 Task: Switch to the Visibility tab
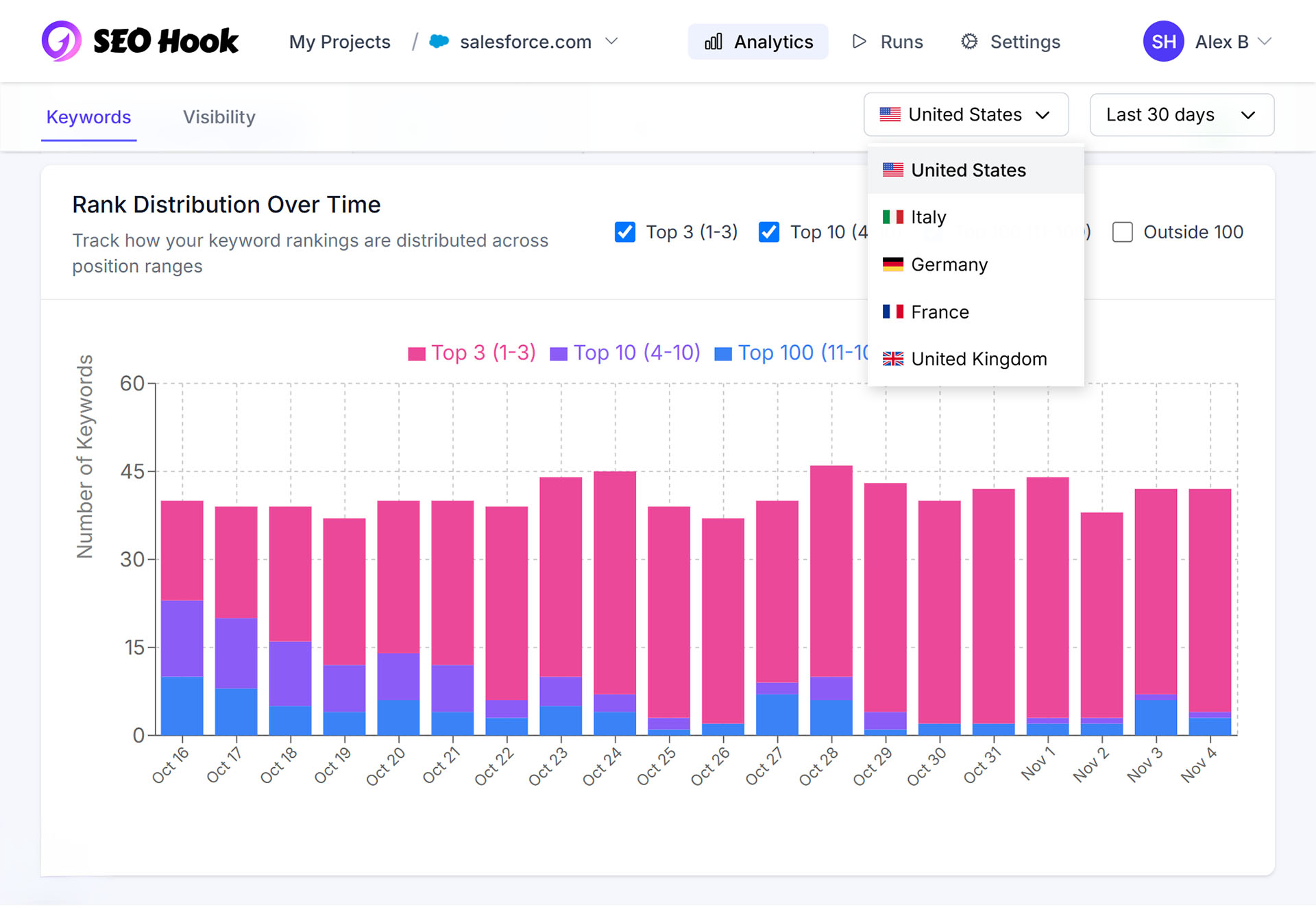coord(219,117)
